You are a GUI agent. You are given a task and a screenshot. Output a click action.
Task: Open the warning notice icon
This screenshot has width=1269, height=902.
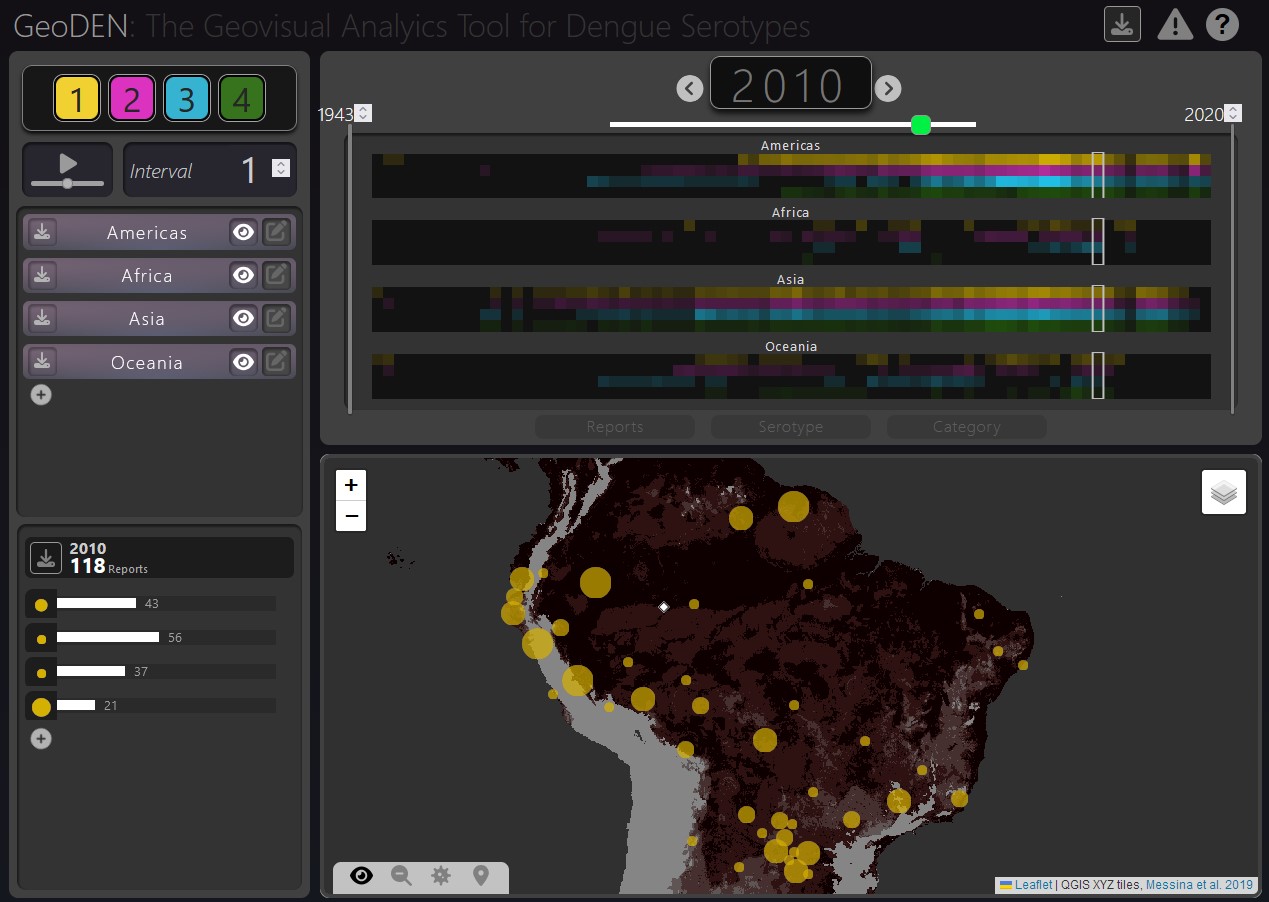pos(1175,25)
